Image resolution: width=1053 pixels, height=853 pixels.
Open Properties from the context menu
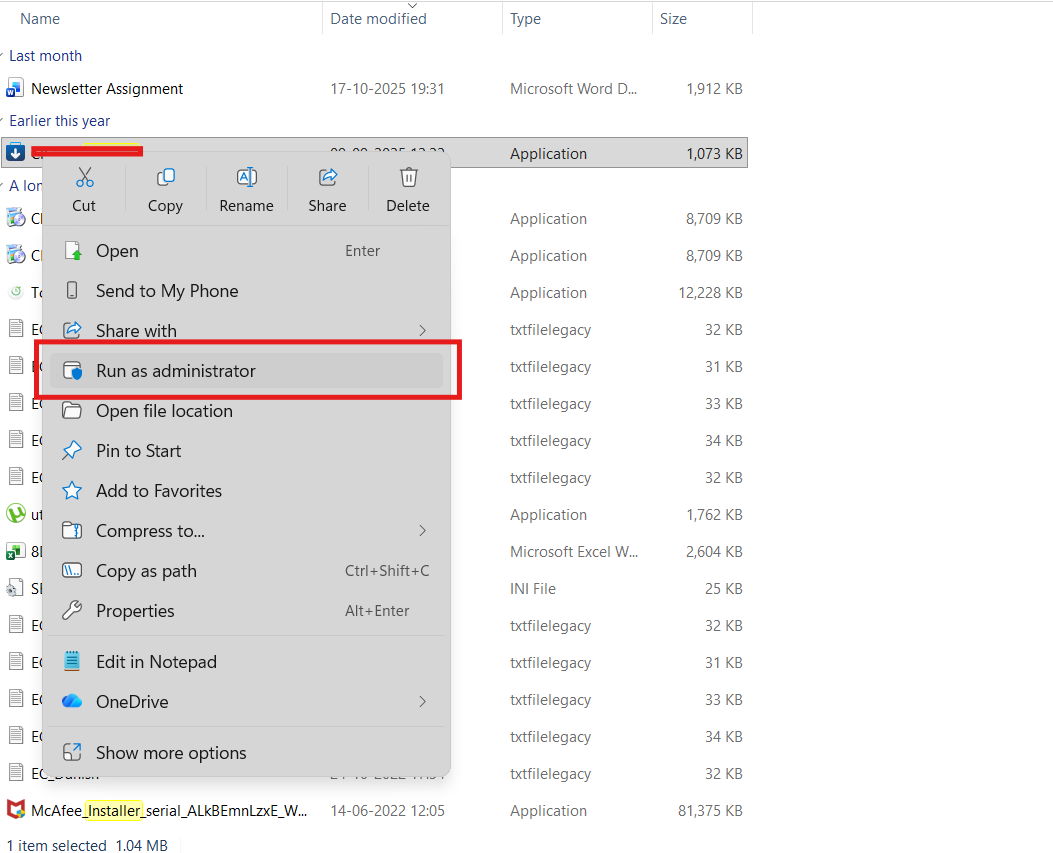point(135,611)
